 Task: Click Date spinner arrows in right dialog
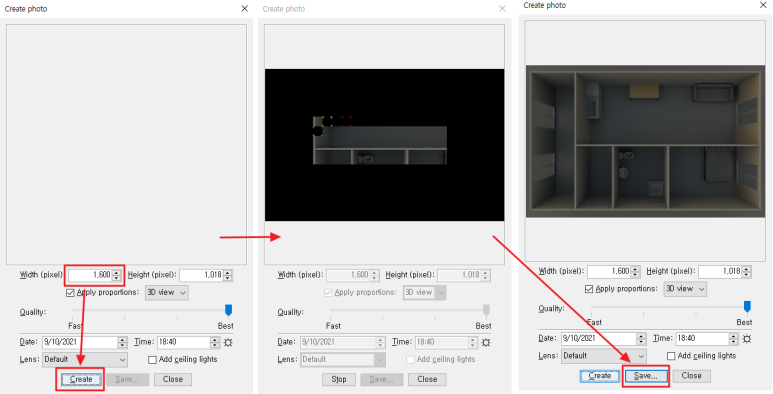point(641,338)
